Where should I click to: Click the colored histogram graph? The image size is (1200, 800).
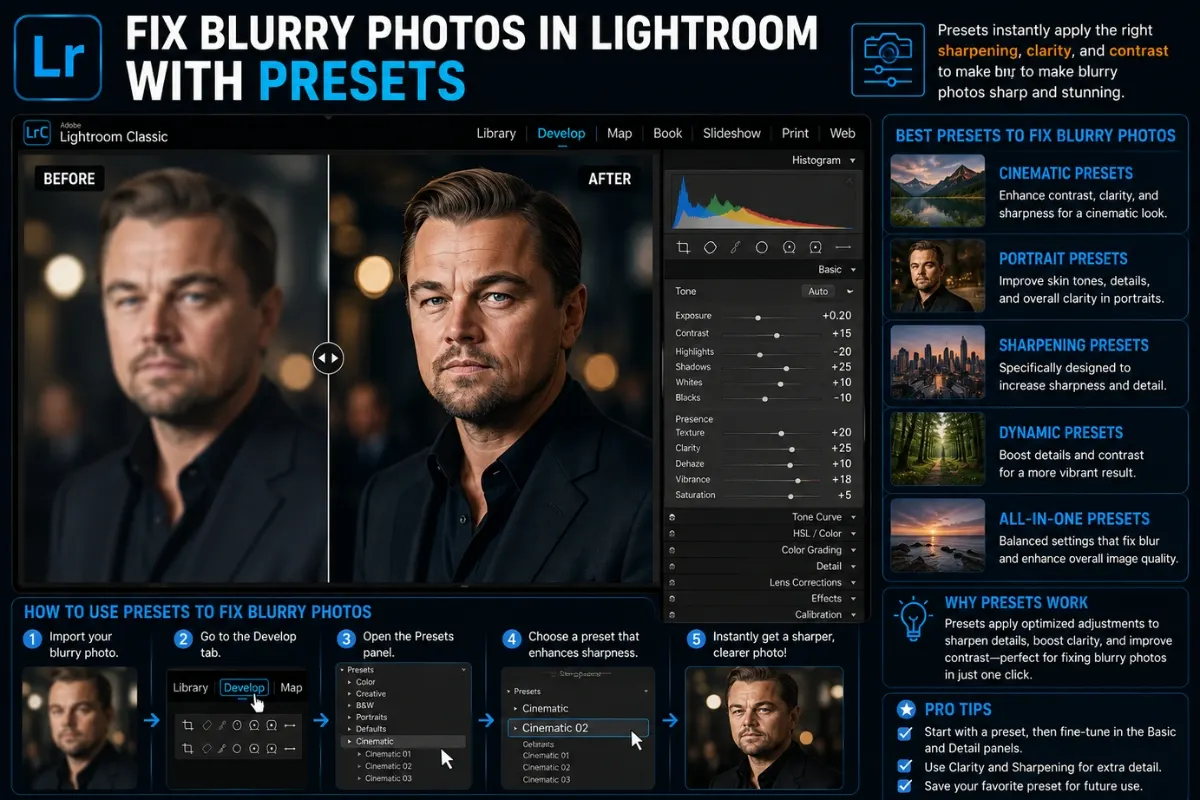coord(762,202)
